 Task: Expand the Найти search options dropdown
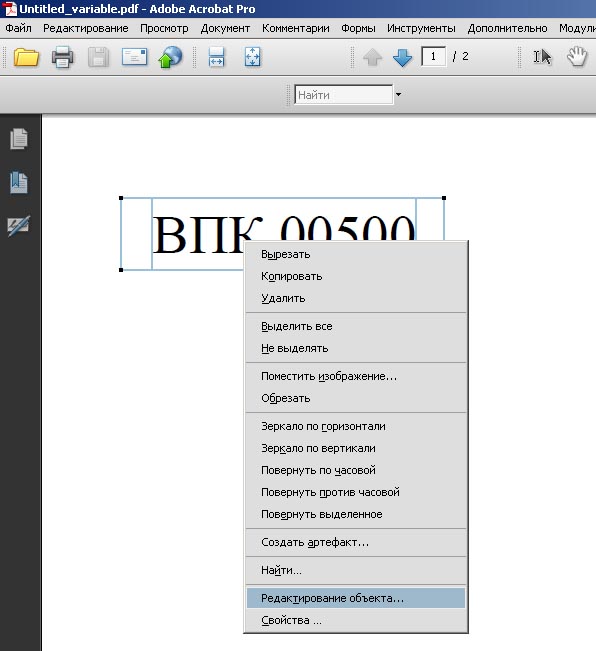tap(398, 95)
